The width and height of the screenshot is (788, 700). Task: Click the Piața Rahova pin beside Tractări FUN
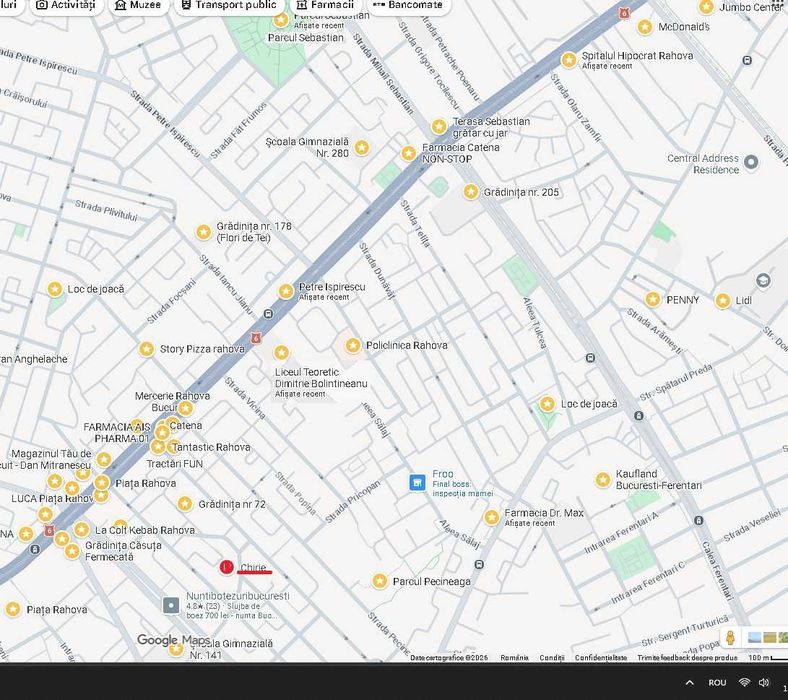click(x=102, y=483)
